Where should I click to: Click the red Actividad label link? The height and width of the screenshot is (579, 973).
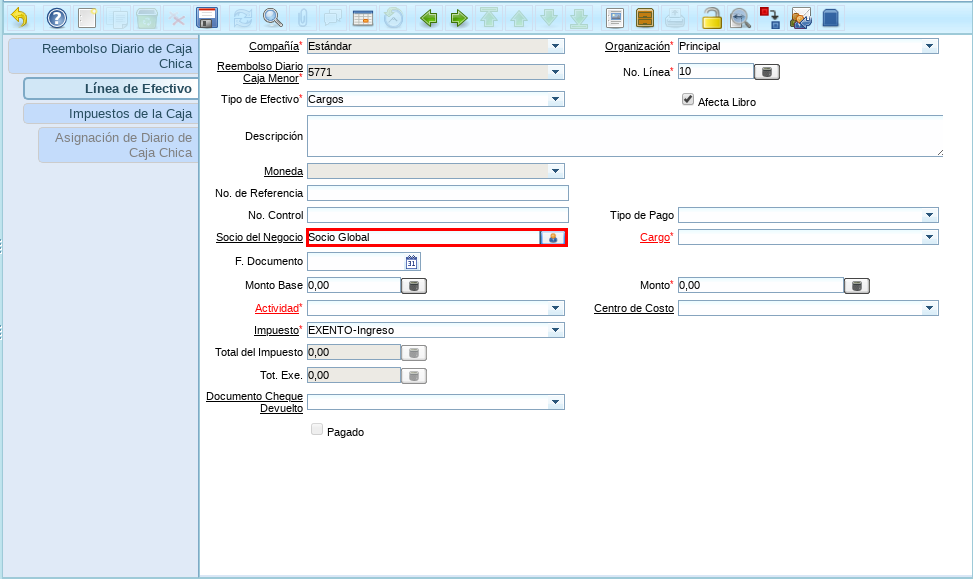point(277,308)
